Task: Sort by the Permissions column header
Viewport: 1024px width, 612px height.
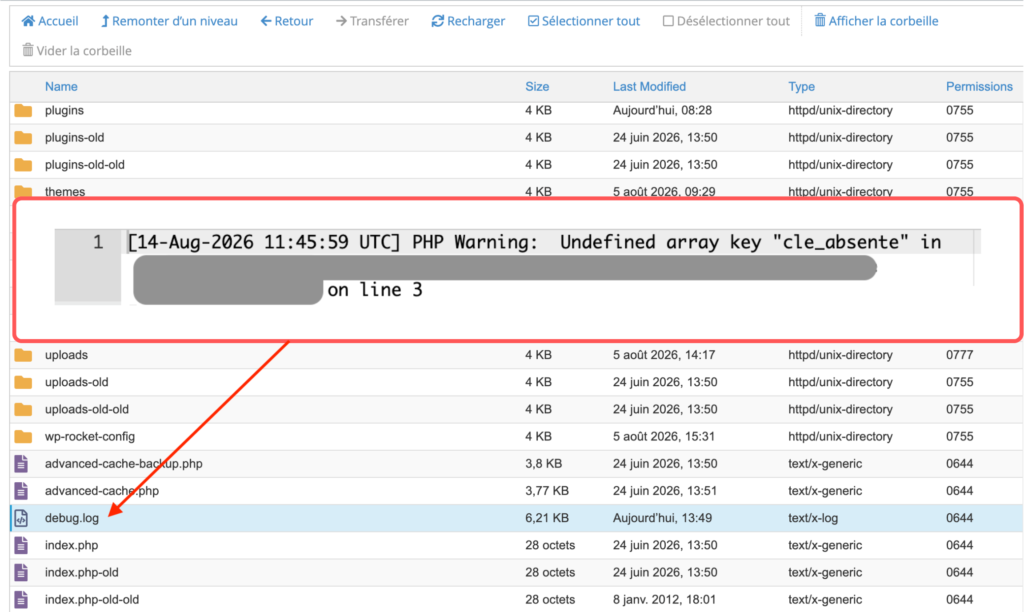Action: (x=979, y=86)
